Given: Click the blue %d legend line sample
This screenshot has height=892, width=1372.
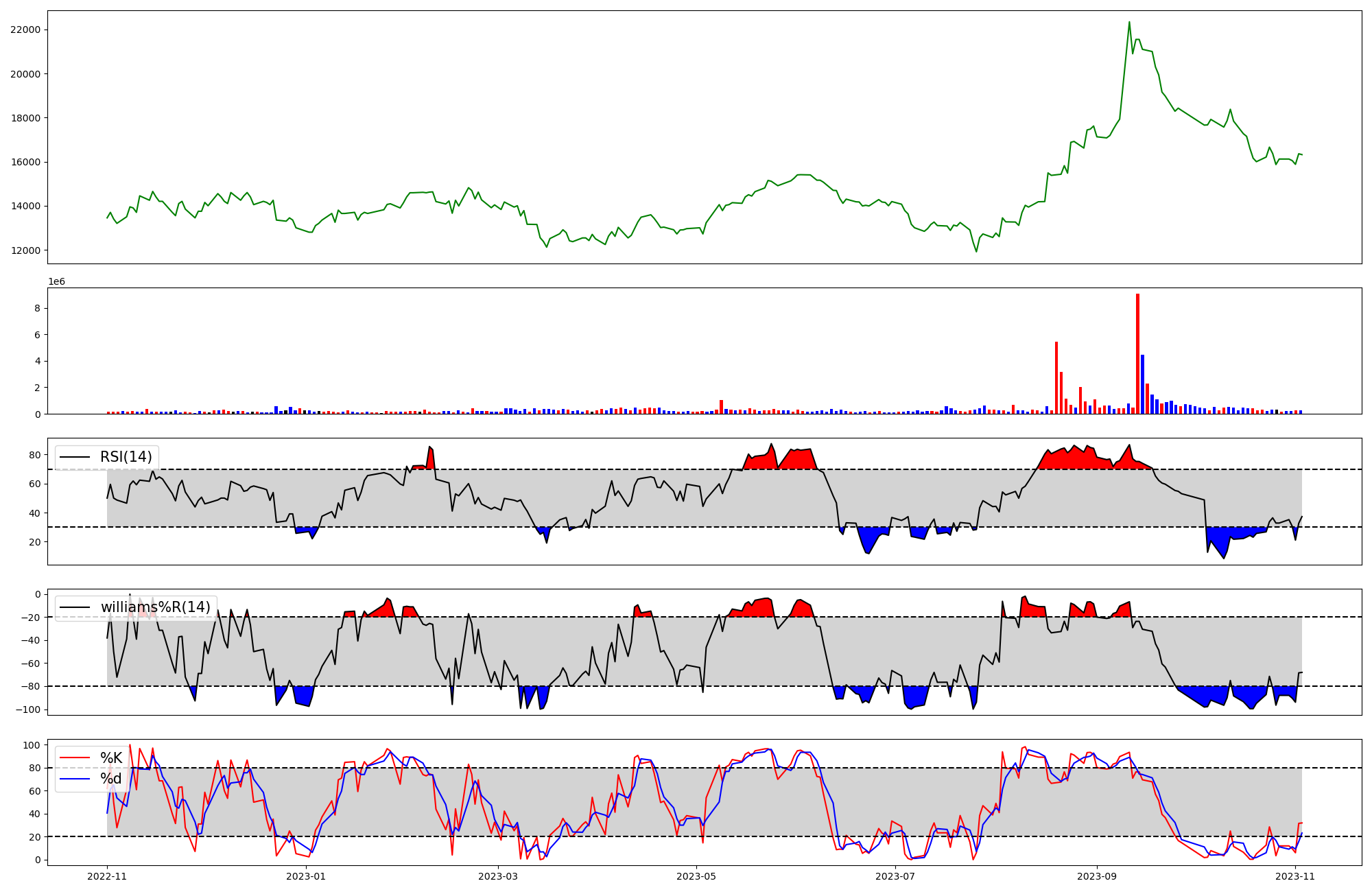Looking at the screenshot, I should point(75,779).
